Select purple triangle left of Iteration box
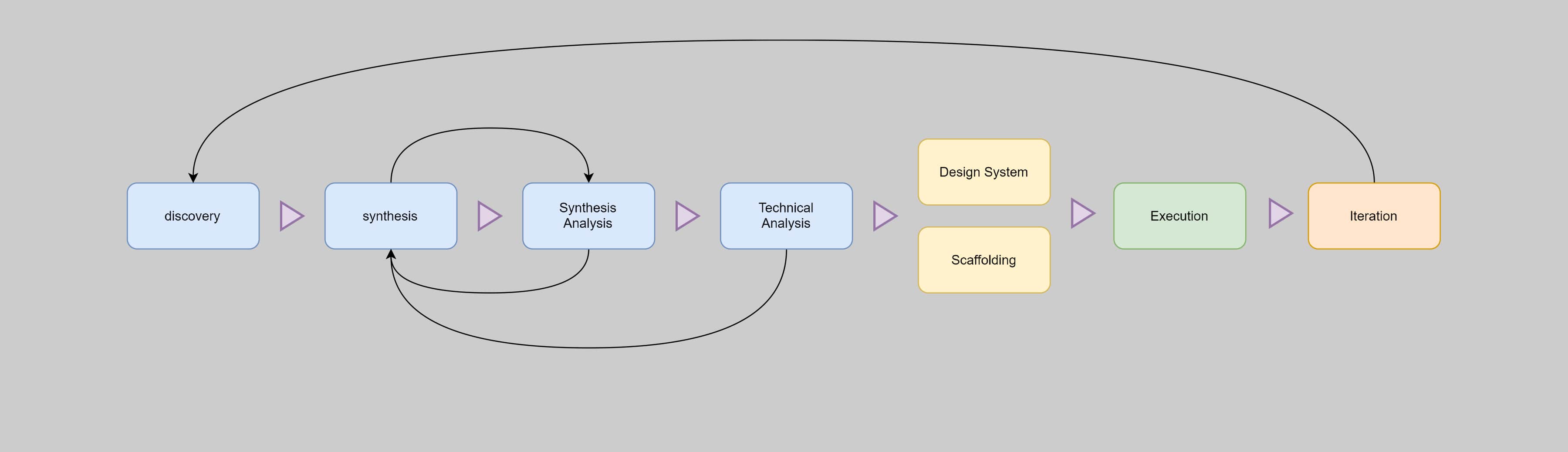The width and height of the screenshot is (1568, 452). (1280, 213)
